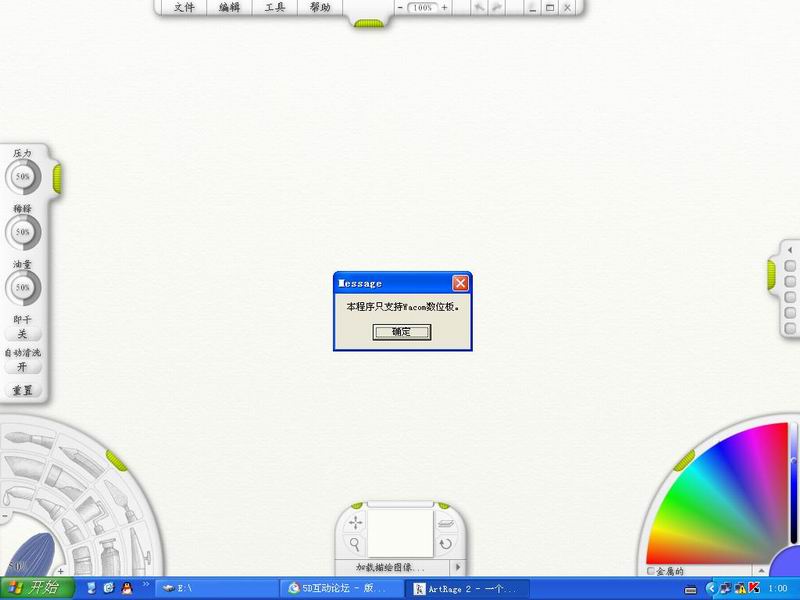Zoom out with top bar minus
800x600 pixels.
[x=400, y=7]
